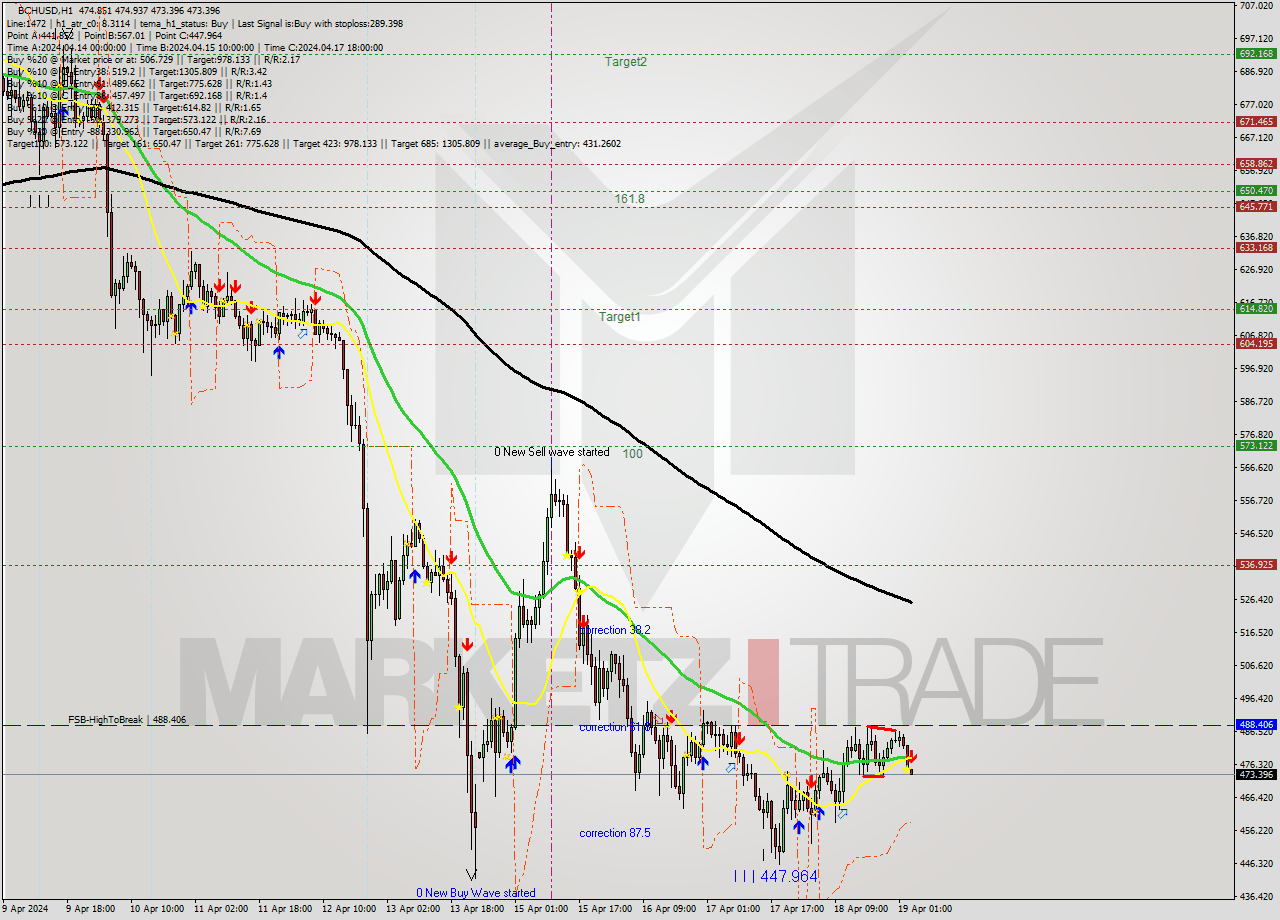Screen dimensions: 1280x920
Task: Click the 633.168 price level label
Action: (1256, 247)
